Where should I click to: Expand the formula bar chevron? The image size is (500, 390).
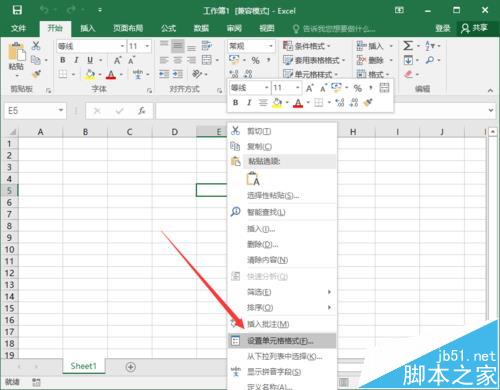pos(491,110)
